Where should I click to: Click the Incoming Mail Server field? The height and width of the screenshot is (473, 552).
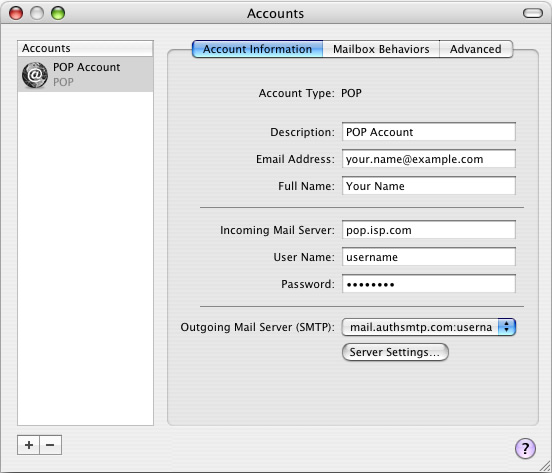click(x=429, y=230)
